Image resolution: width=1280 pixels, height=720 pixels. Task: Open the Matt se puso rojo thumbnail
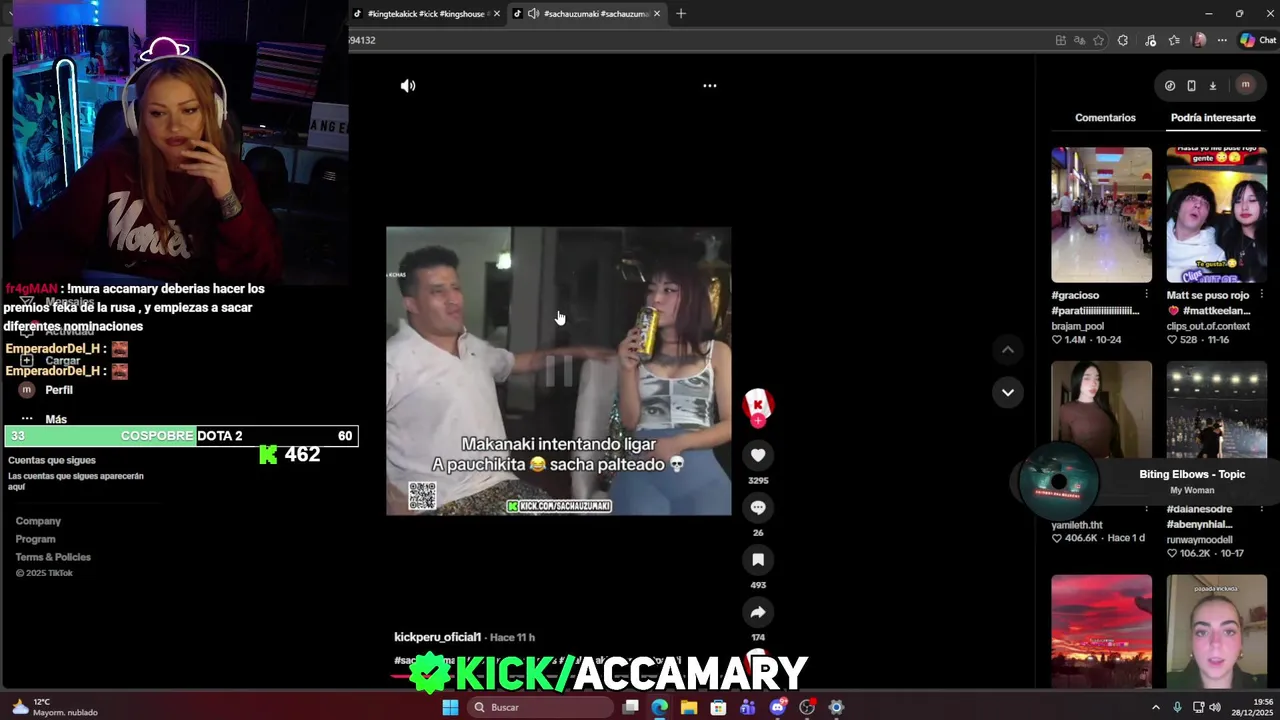pyautogui.click(x=1216, y=215)
